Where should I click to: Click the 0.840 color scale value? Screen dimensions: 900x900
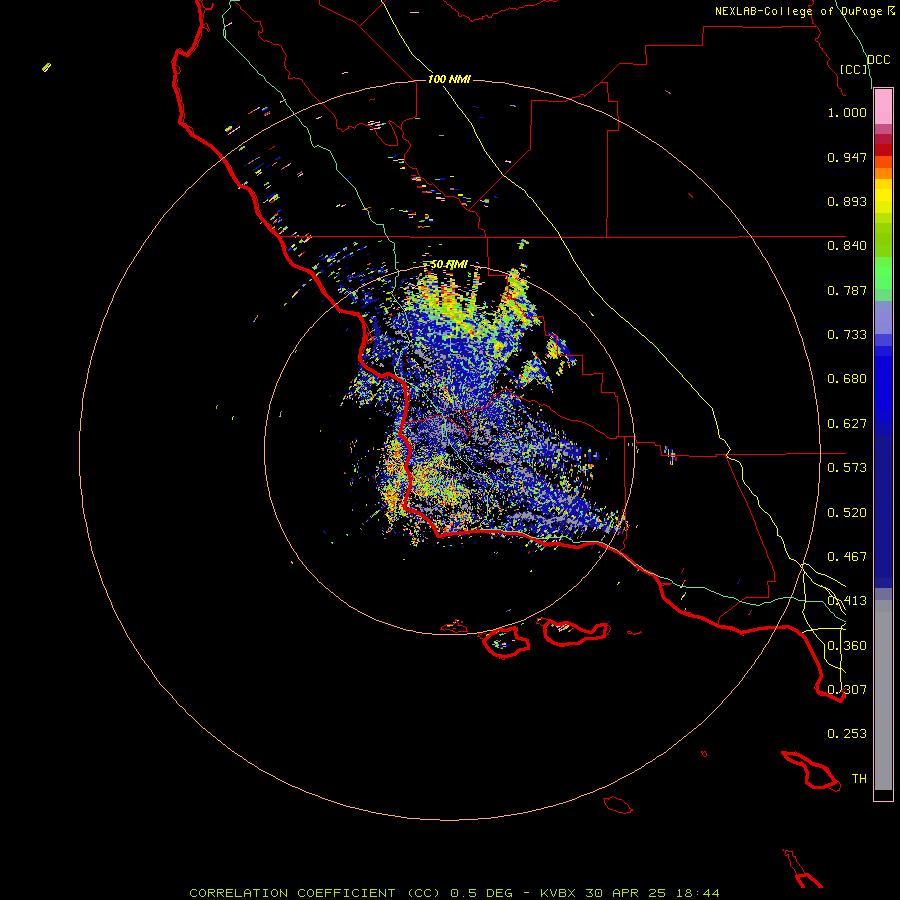[847, 246]
